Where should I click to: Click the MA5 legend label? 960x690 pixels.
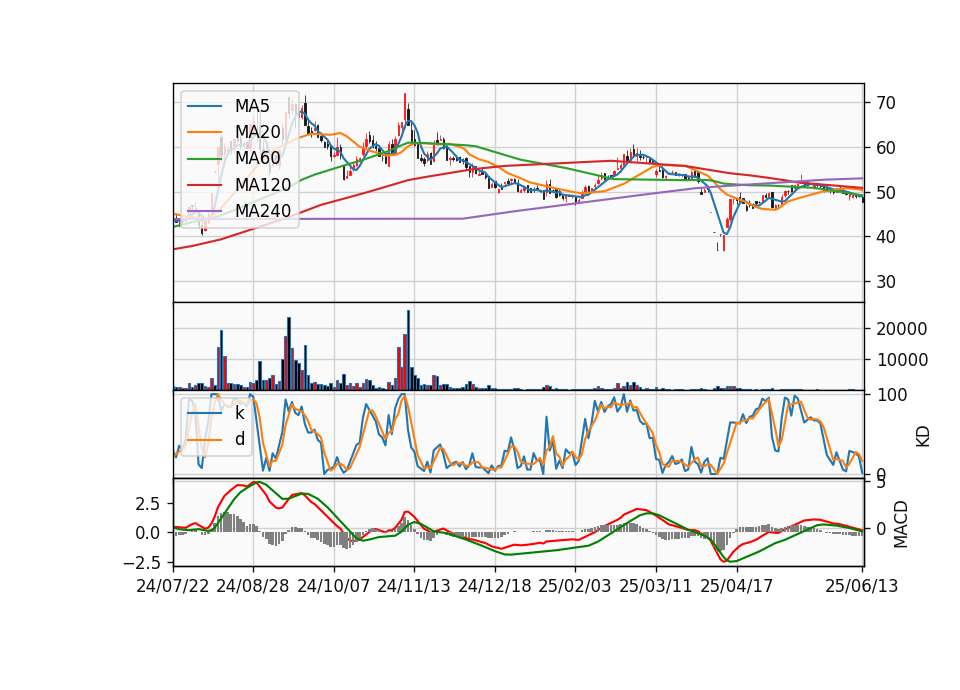252,106
